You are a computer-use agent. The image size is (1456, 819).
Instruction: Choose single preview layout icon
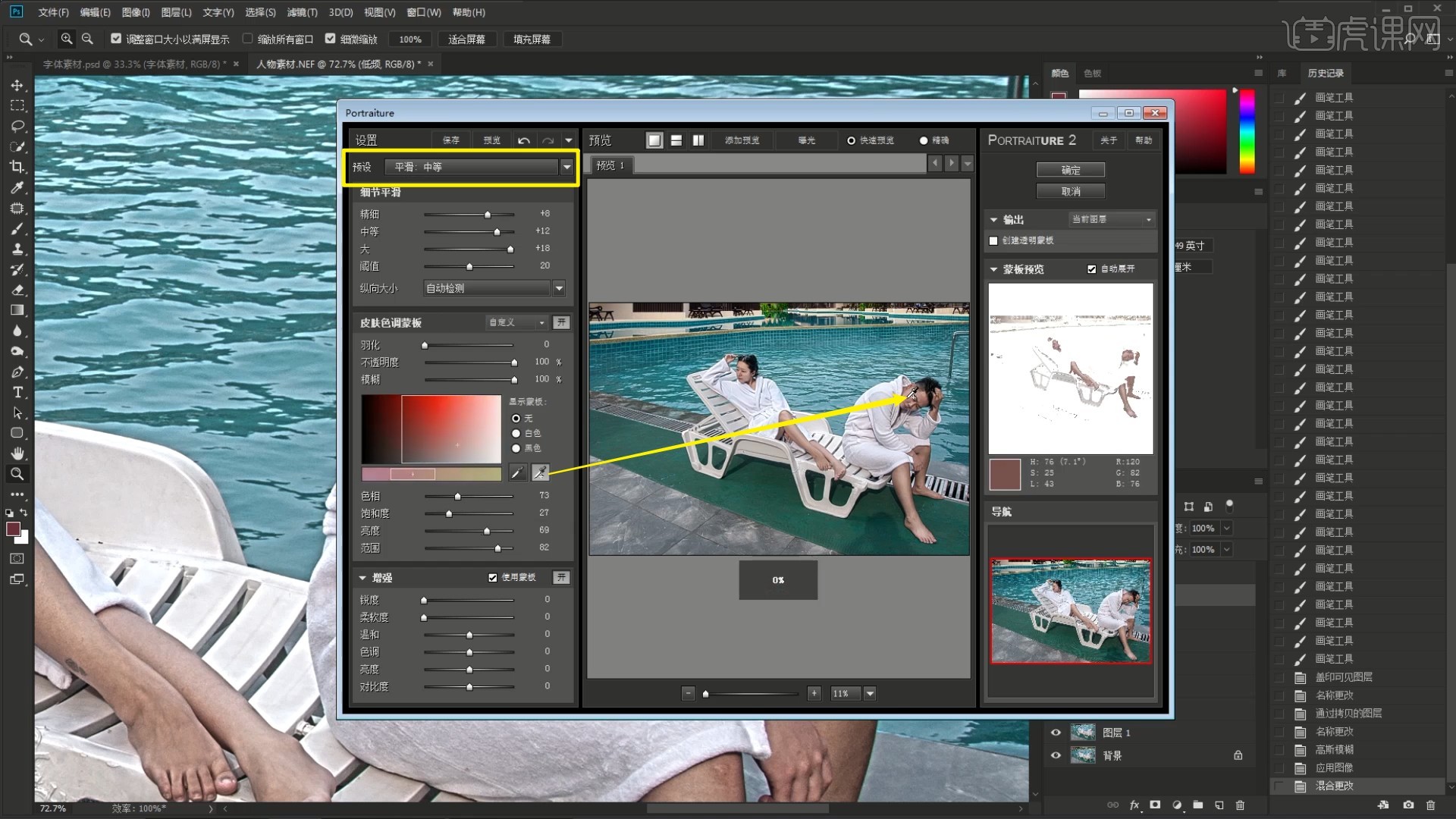pos(654,140)
